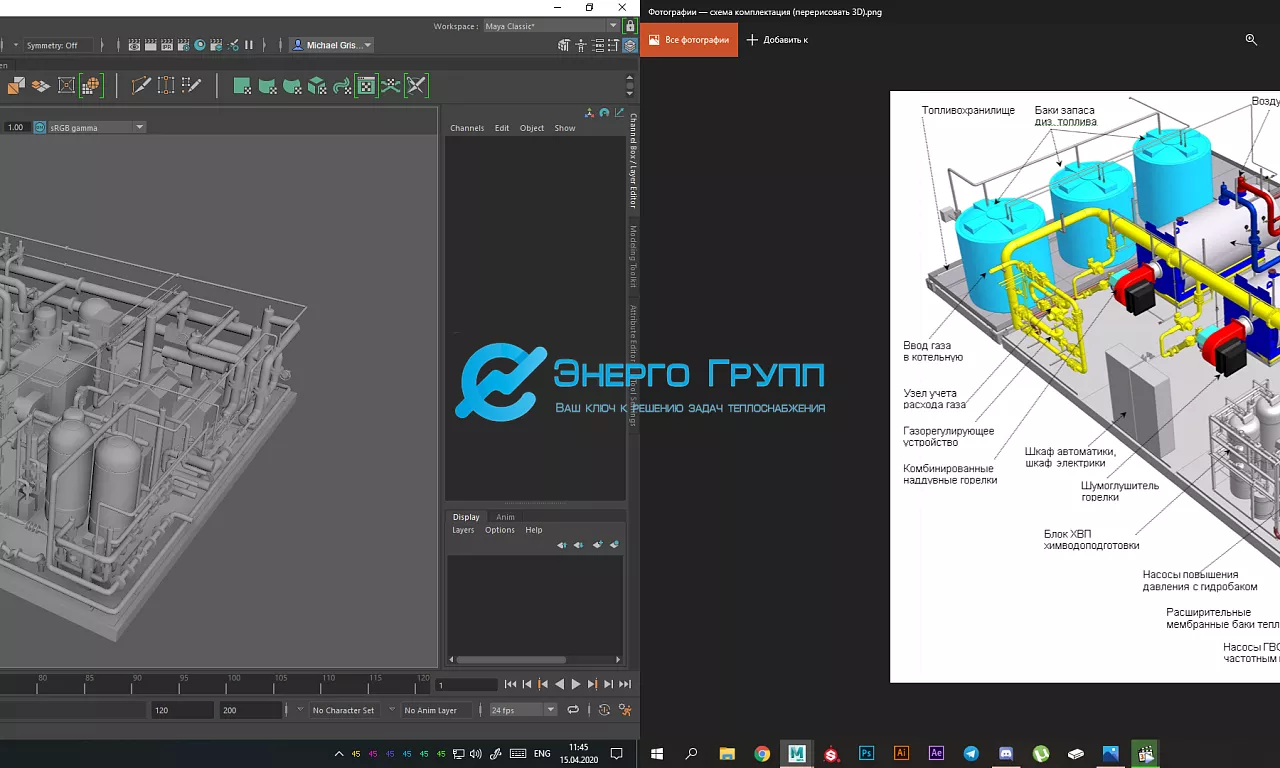The height and width of the screenshot is (768, 1280).
Task: Open the 24 fps frame rate dropdown
Action: click(x=549, y=710)
